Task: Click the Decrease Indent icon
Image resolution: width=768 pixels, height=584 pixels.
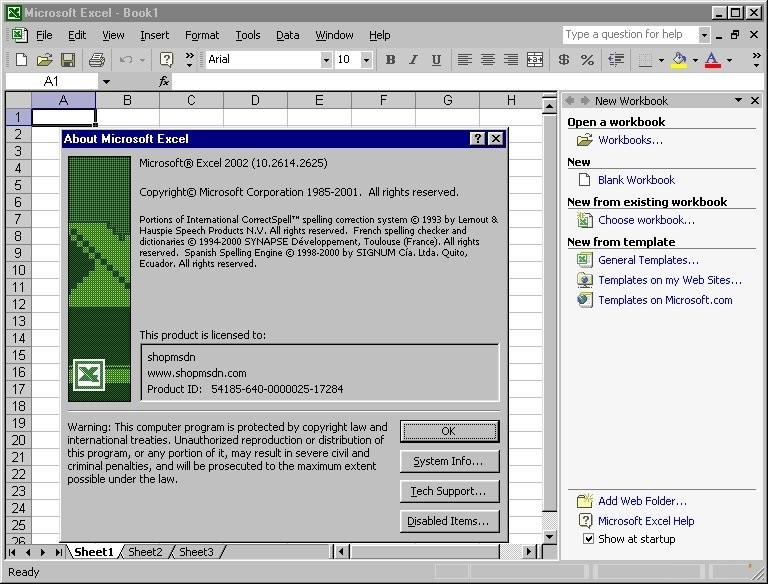Action: (x=616, y=60)
